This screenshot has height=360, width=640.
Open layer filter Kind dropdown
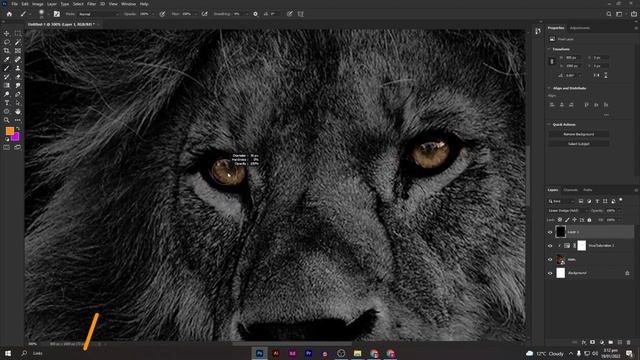coord(561,201)
